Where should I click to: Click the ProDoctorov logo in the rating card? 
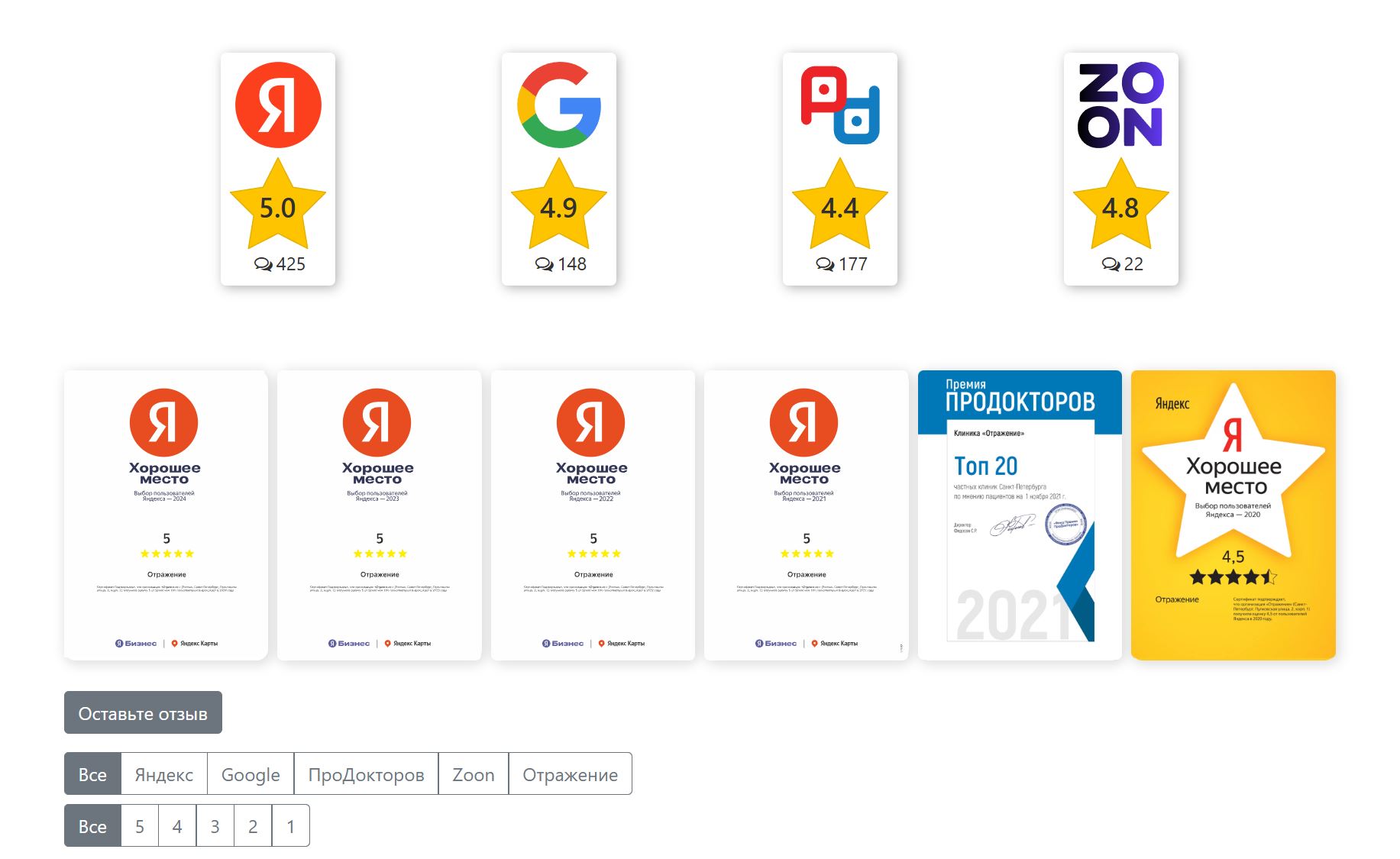pyautogui.click(x=840, y=105)
